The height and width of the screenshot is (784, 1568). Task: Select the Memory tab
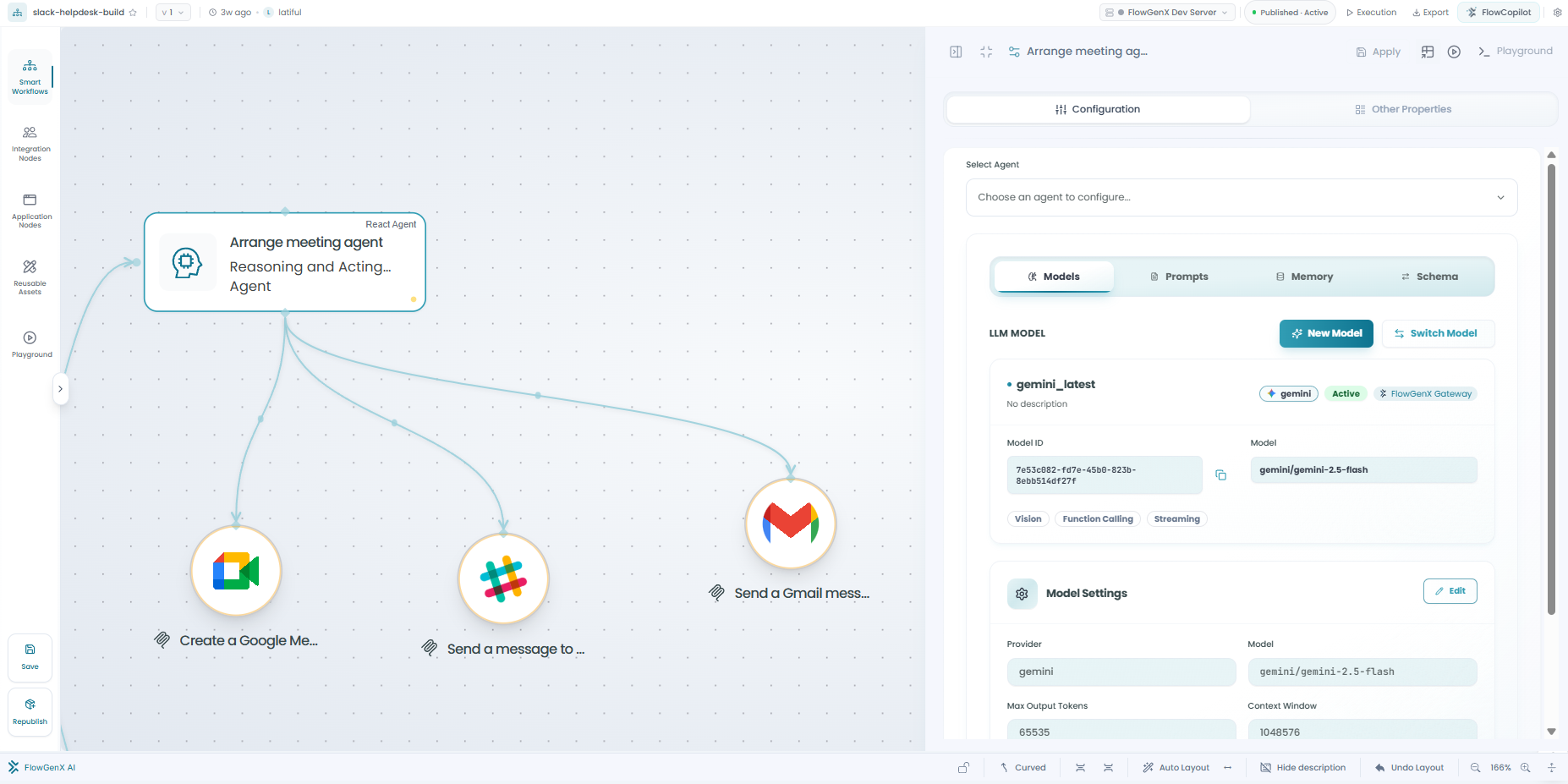(1304, 277)
